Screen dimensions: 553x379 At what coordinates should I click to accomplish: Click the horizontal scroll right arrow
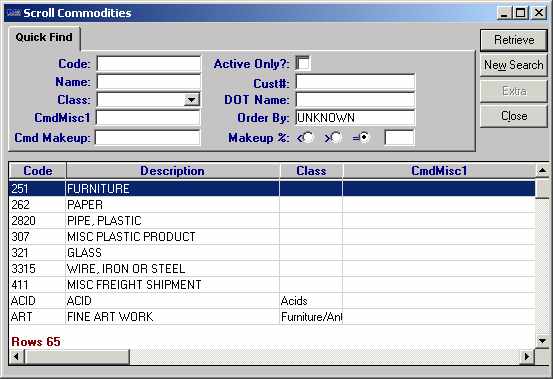pos(527,357)
